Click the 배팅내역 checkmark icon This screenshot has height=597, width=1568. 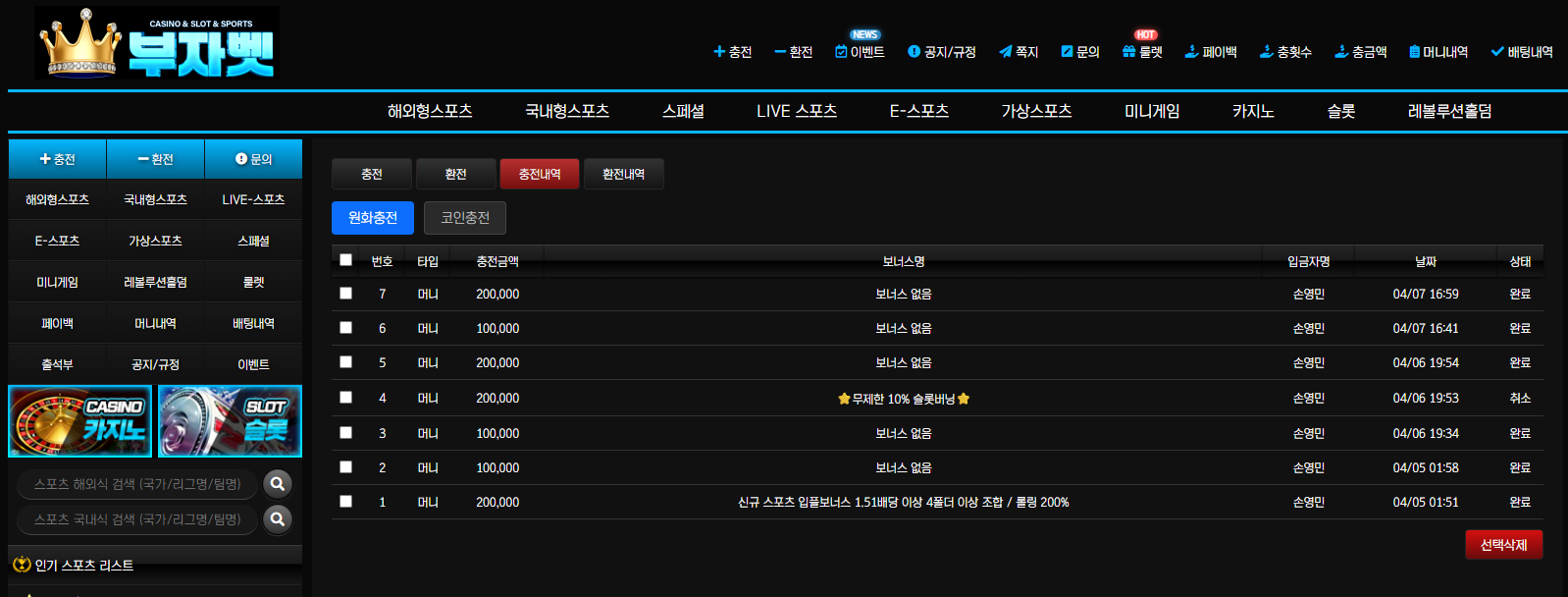pyautogui.click(x=1496, y=52)
